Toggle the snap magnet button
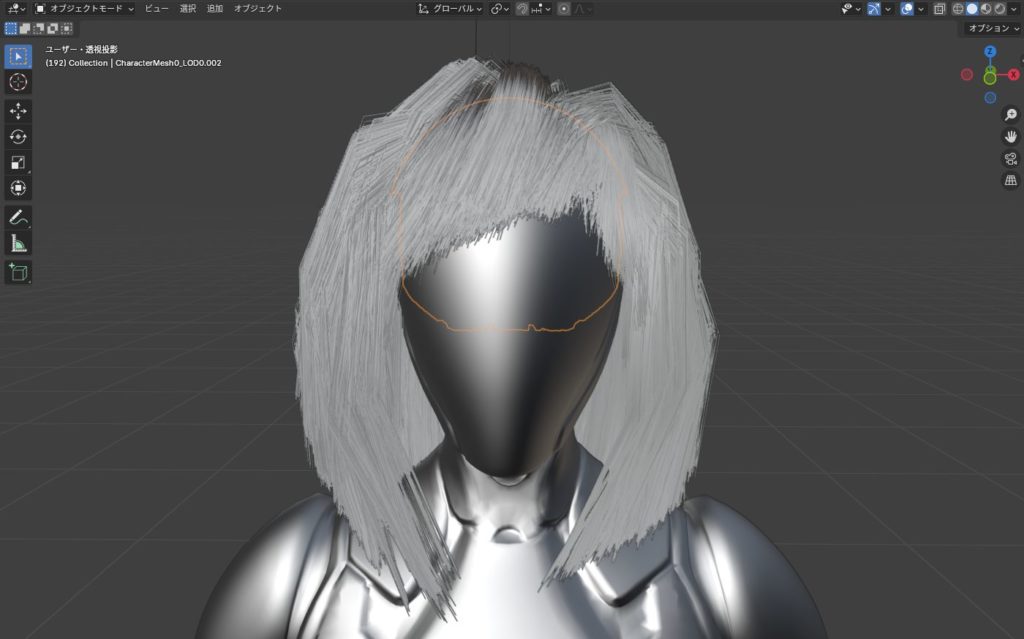Screen dimensions: 1024x639 (x=523, y=9)
